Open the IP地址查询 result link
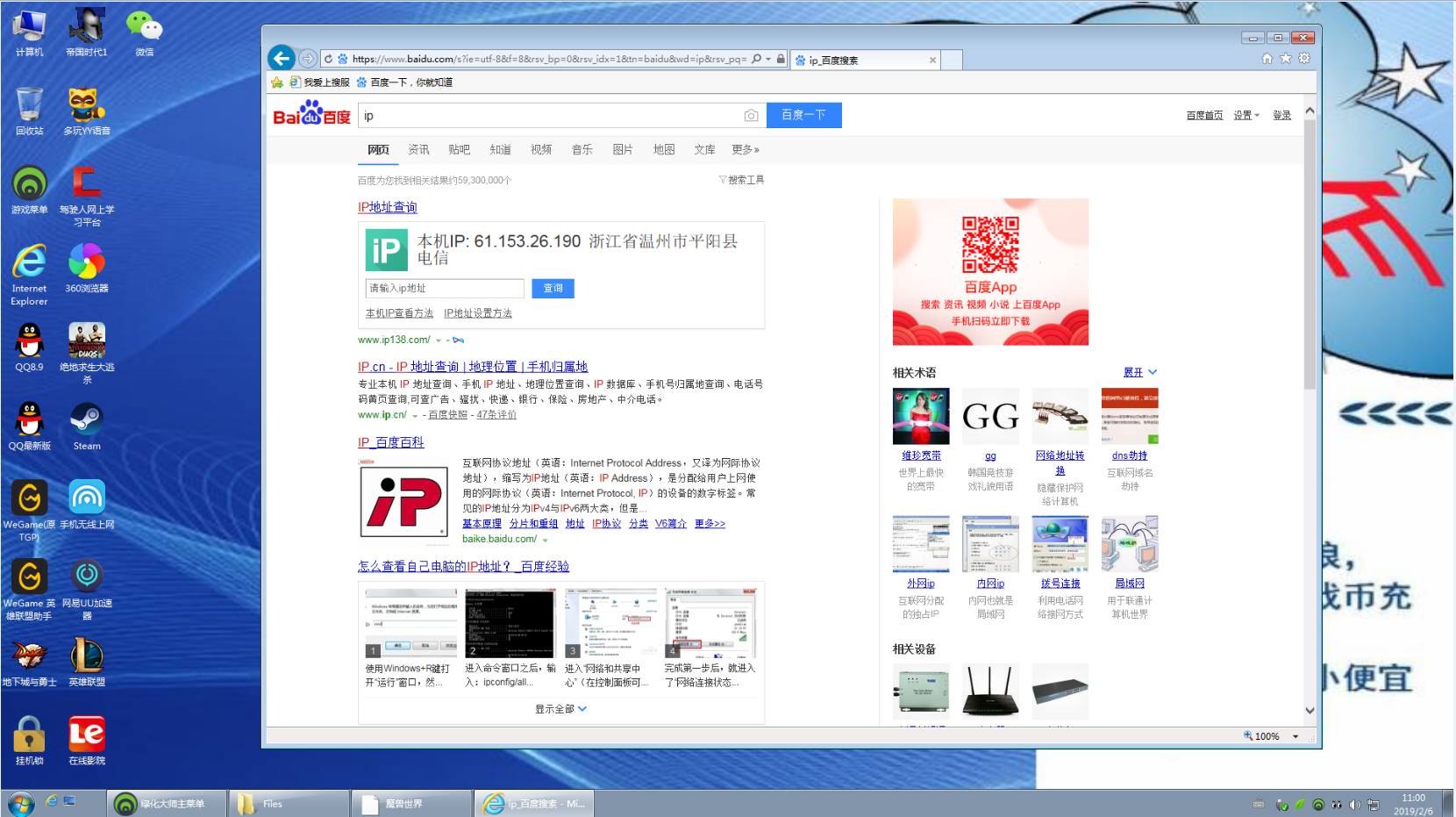The height and width of the screenshot is (817, 1456). [x=386, y=207]
